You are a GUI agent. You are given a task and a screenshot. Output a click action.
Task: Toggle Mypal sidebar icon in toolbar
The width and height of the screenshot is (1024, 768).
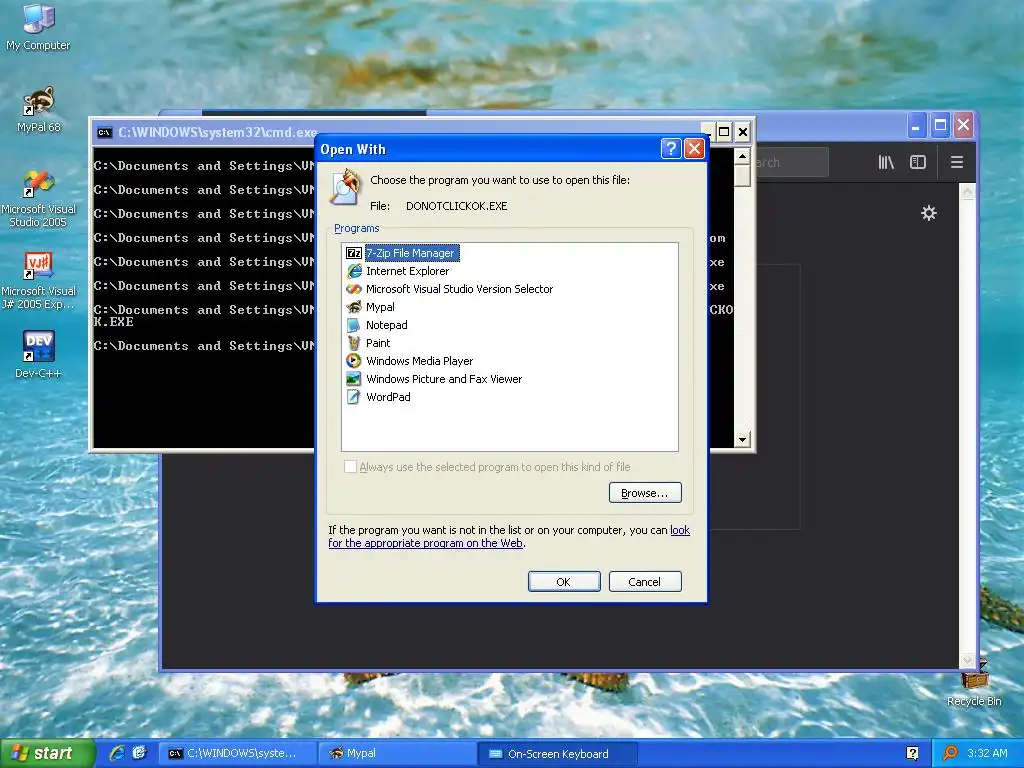pos(918,162)
